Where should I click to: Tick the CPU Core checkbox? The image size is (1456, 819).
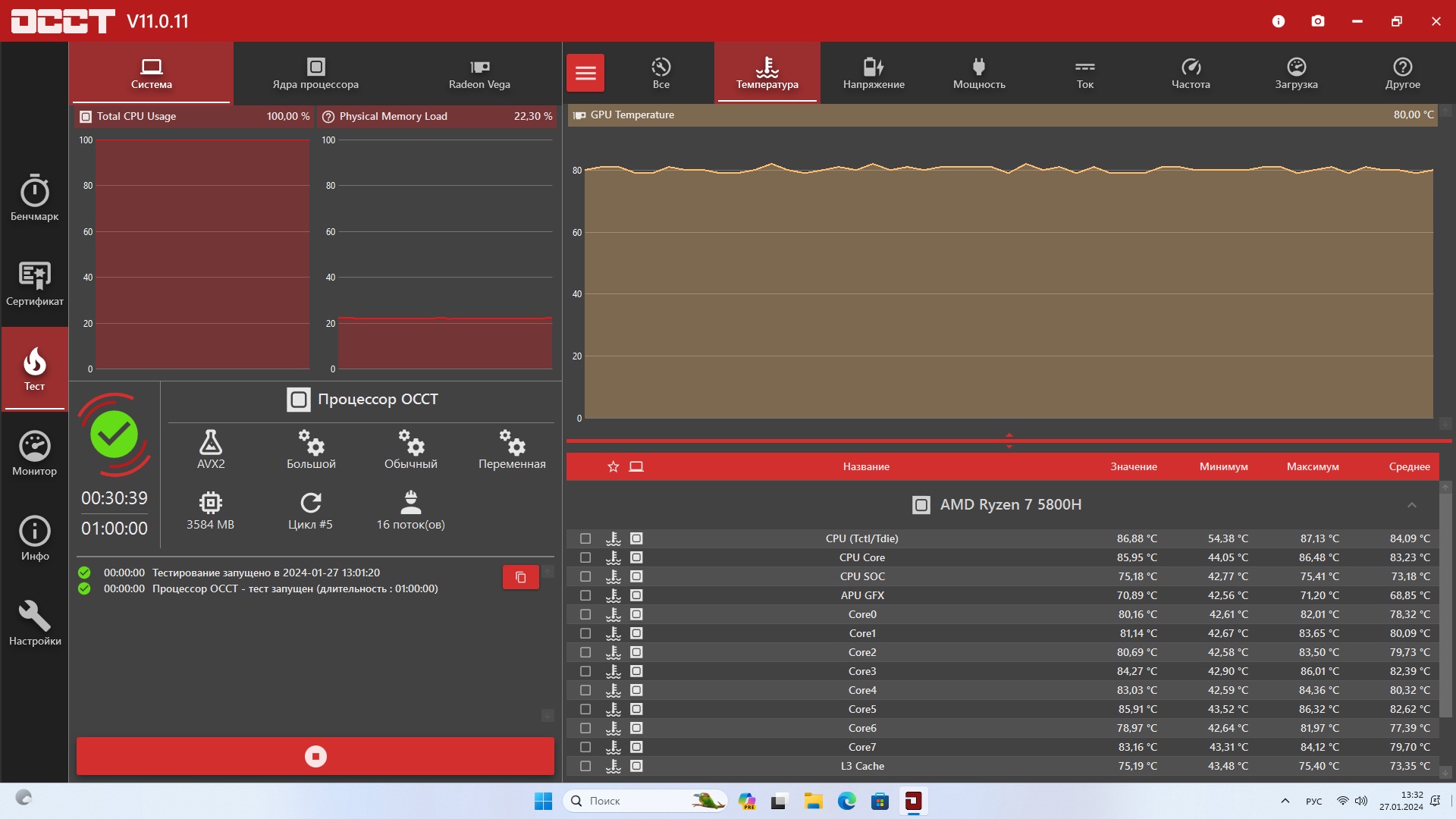tap(585, 557)
